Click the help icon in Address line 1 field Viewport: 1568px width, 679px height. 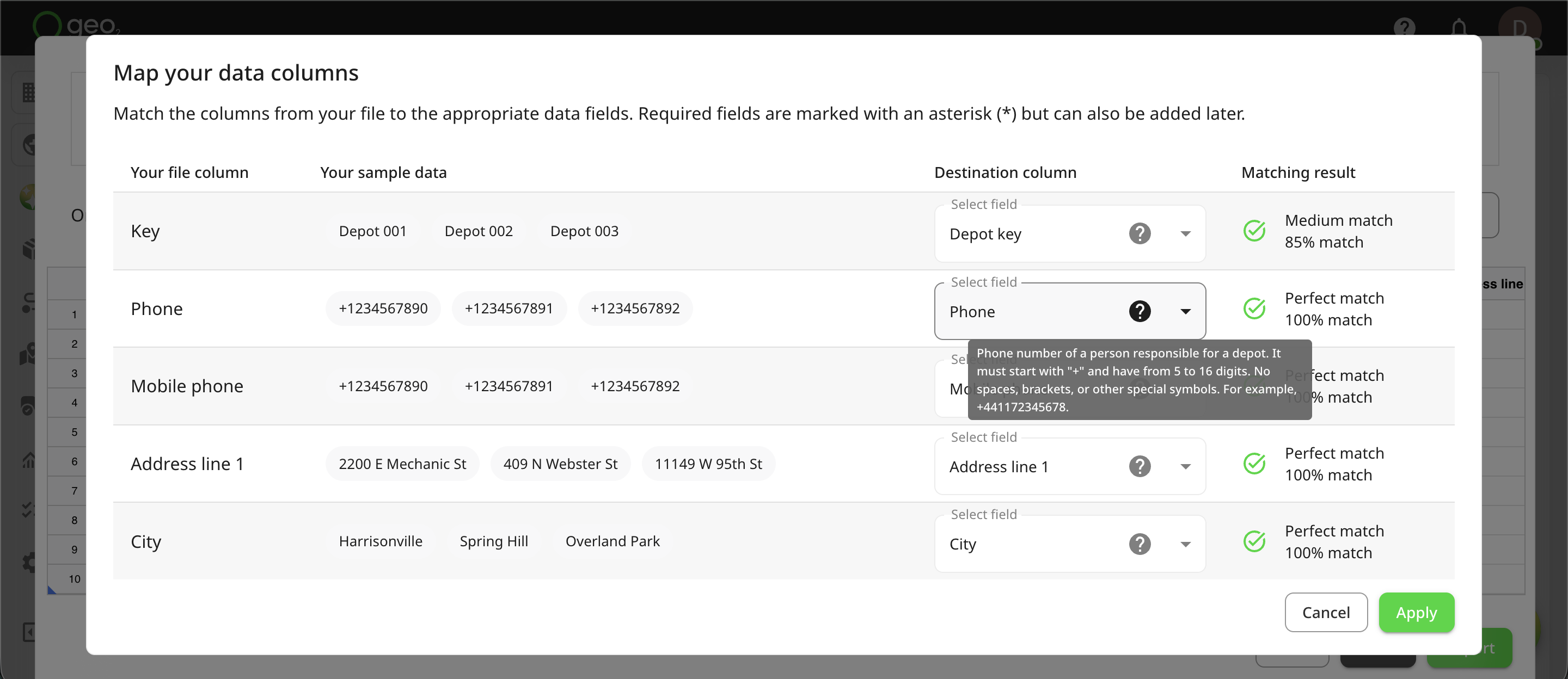click(1140, 467)
